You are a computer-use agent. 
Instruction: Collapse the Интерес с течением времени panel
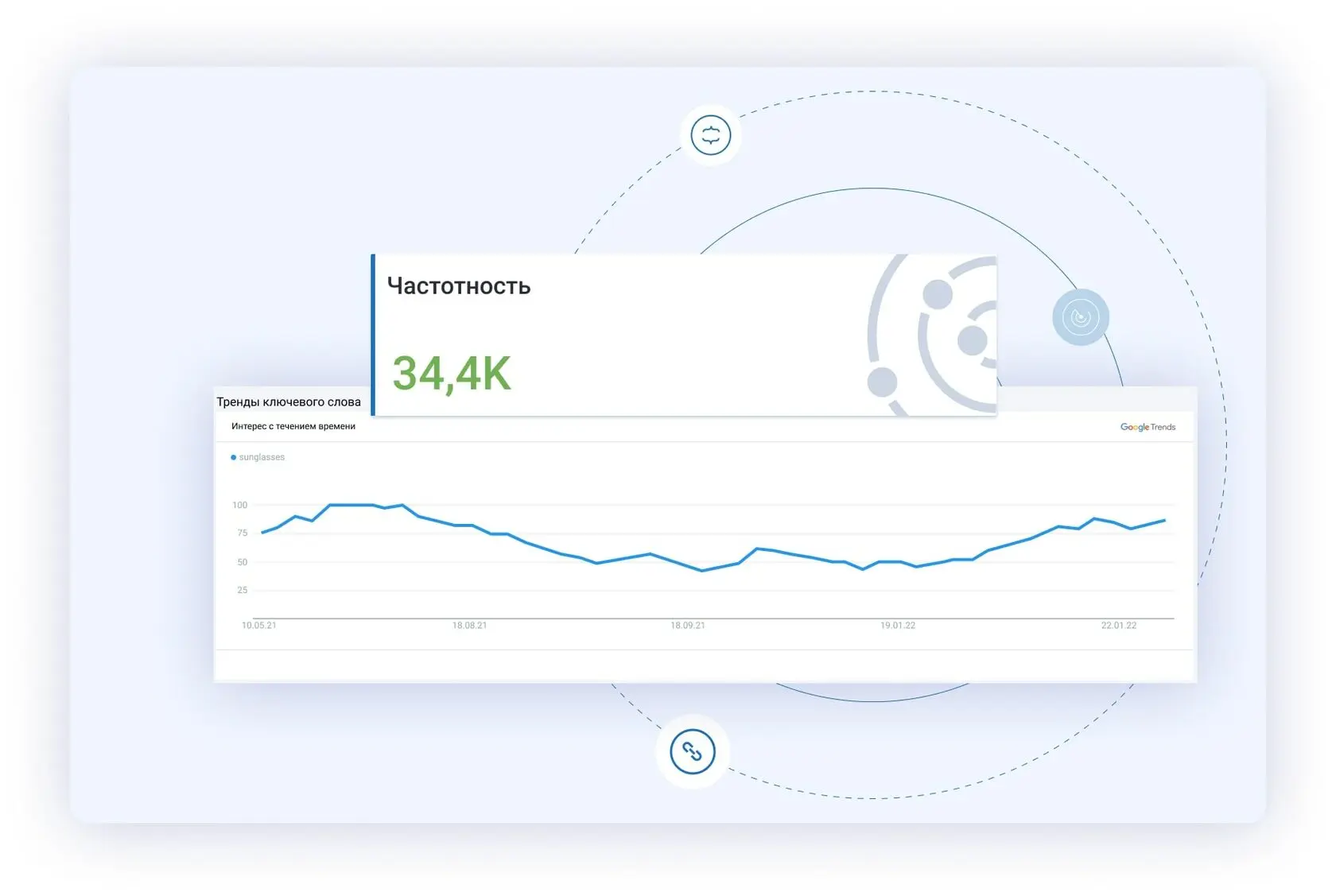[x=292, y=426]
